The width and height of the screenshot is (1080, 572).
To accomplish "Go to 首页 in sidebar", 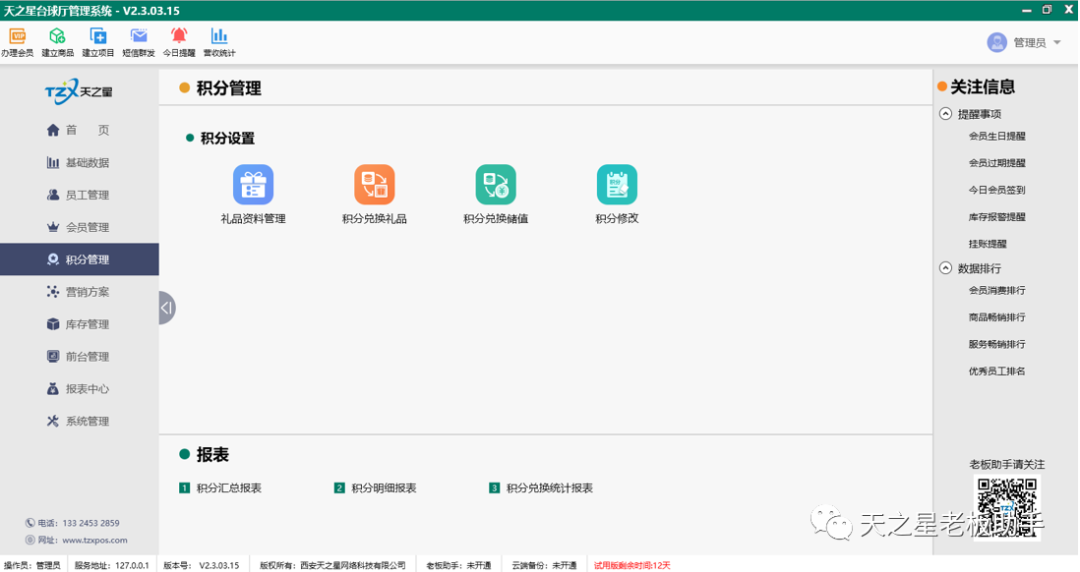I will tap(78, 130).
